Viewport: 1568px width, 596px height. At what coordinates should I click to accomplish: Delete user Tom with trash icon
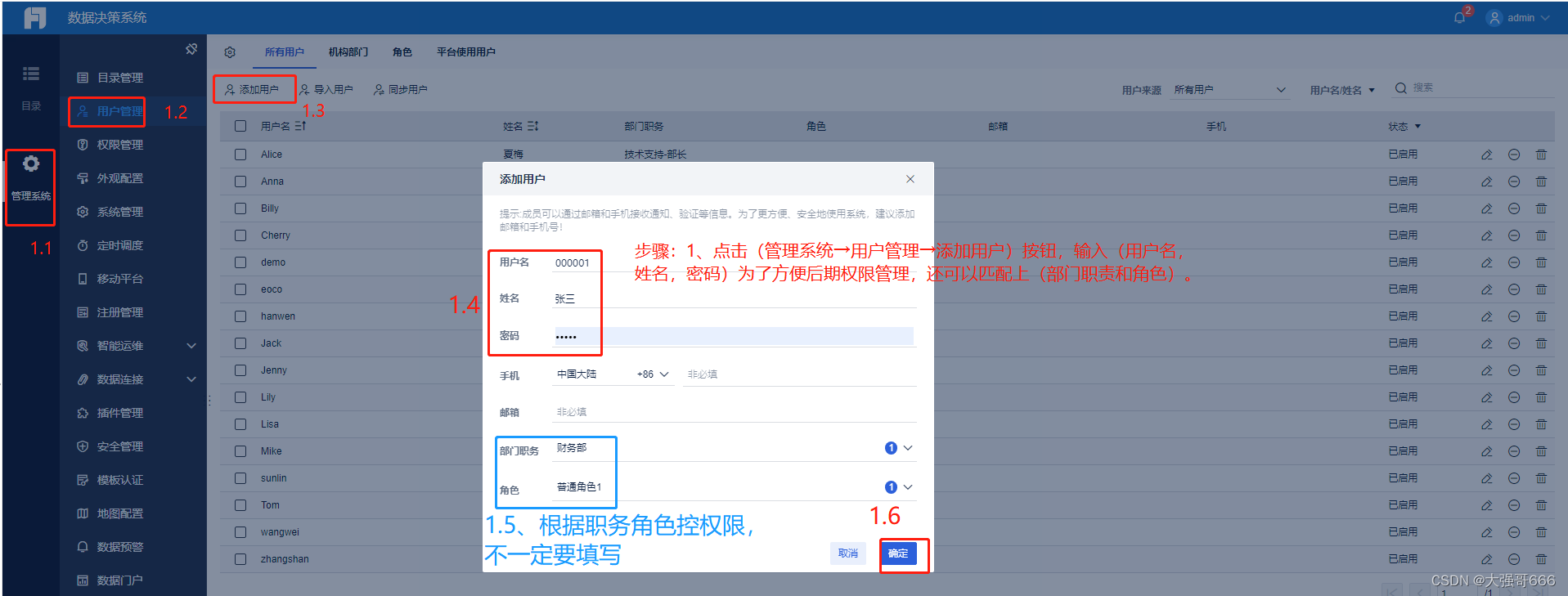(x=1541, y=505)
